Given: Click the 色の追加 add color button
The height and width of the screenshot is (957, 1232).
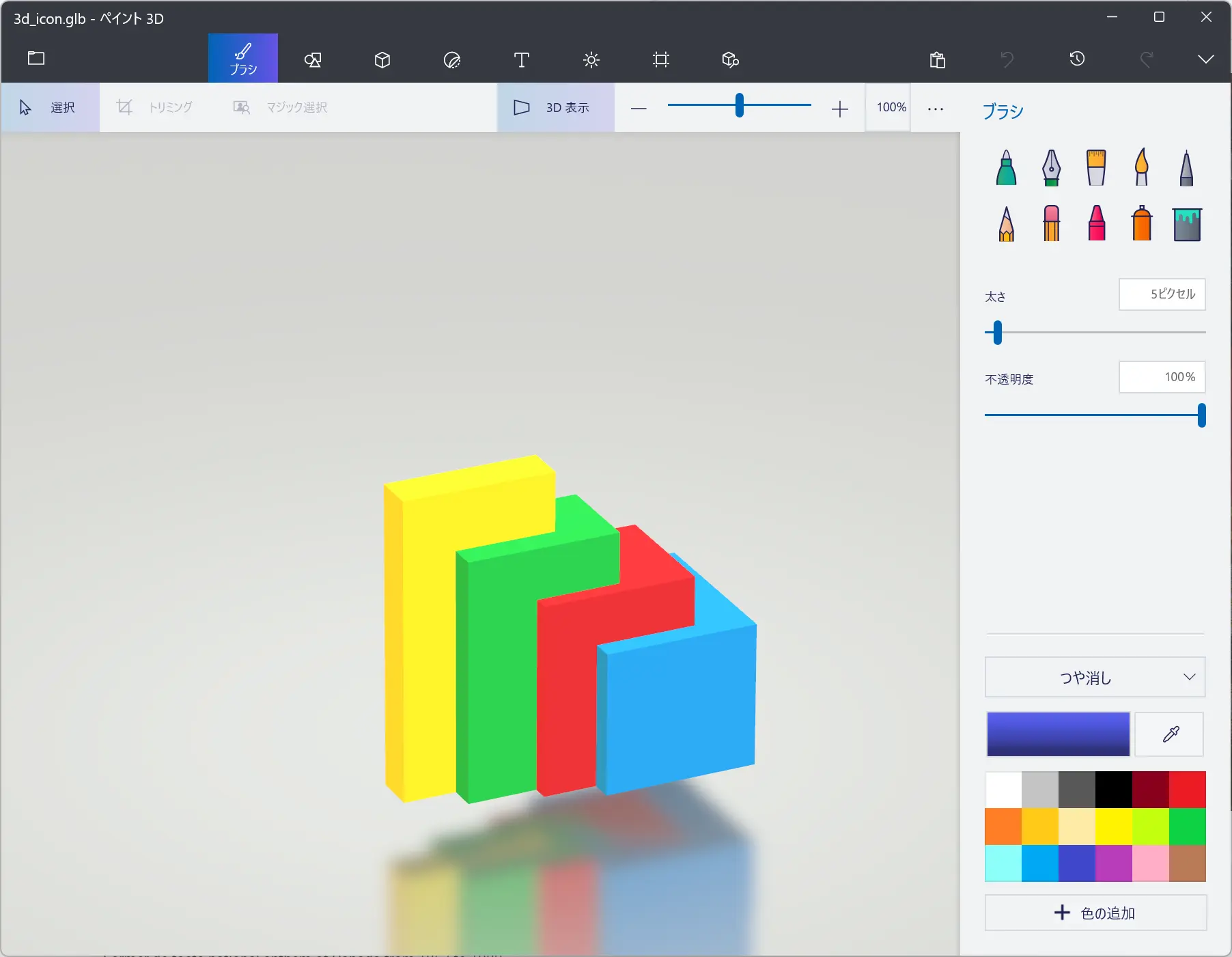Looking at the screenshot, I should click(x=1095, y=913).
